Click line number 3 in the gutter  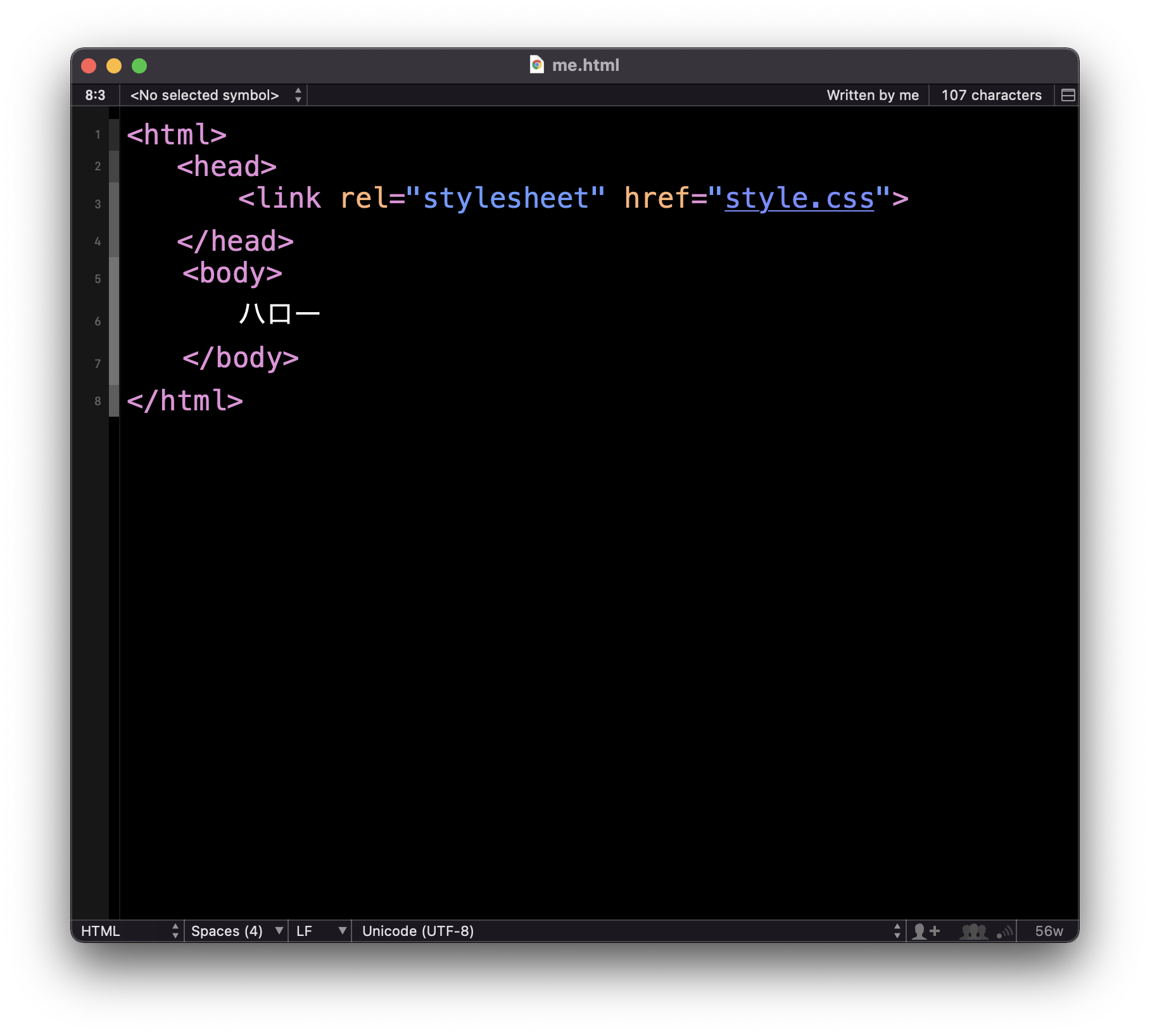pos(98,204)
